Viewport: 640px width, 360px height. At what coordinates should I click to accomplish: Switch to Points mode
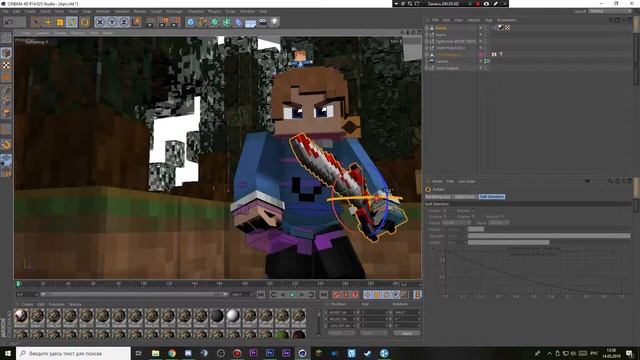(x=6, y=89)
